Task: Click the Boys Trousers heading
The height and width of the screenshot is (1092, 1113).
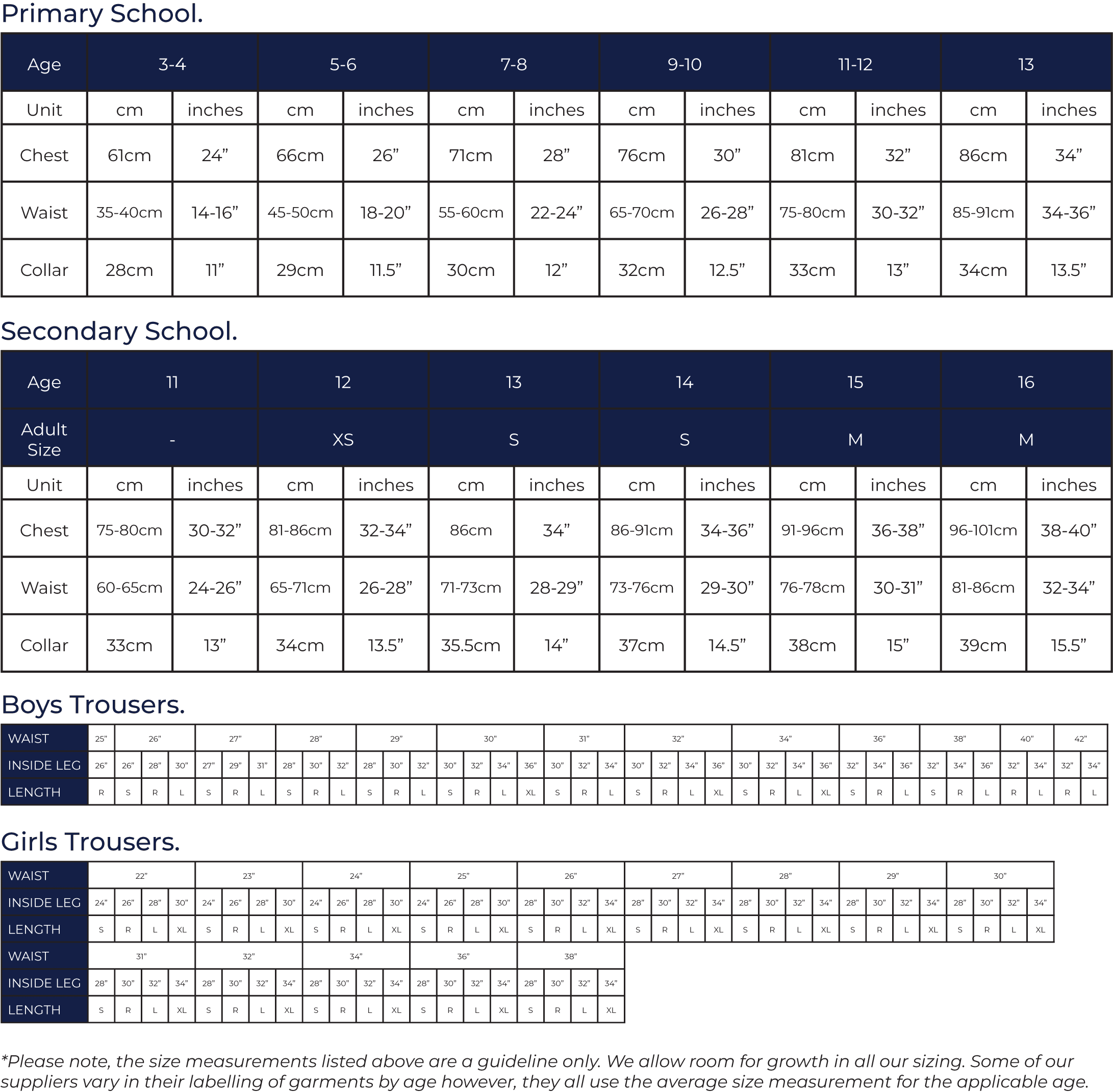Action: (93, 704)
